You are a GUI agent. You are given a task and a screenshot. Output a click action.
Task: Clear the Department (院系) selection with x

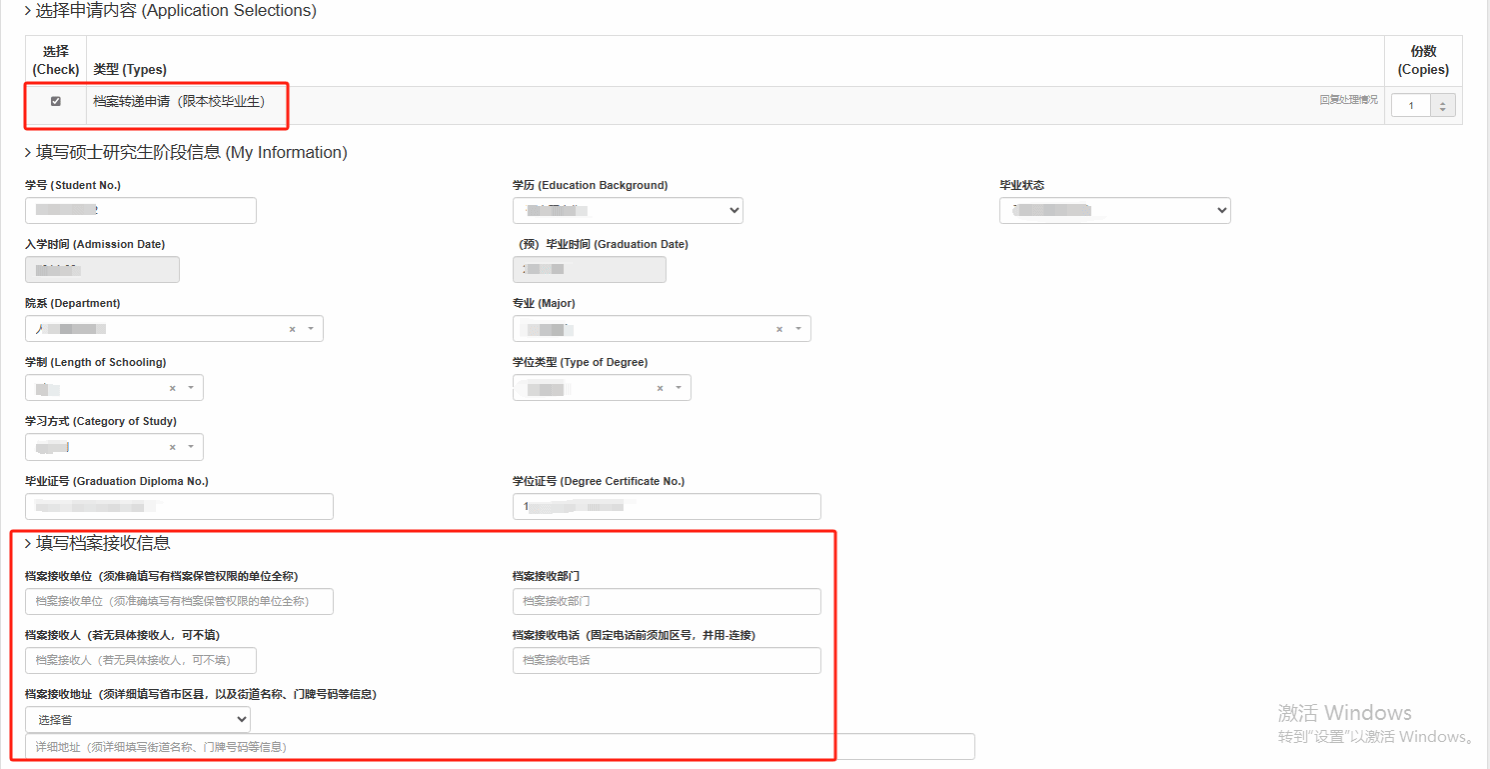[x=292, y=329]
